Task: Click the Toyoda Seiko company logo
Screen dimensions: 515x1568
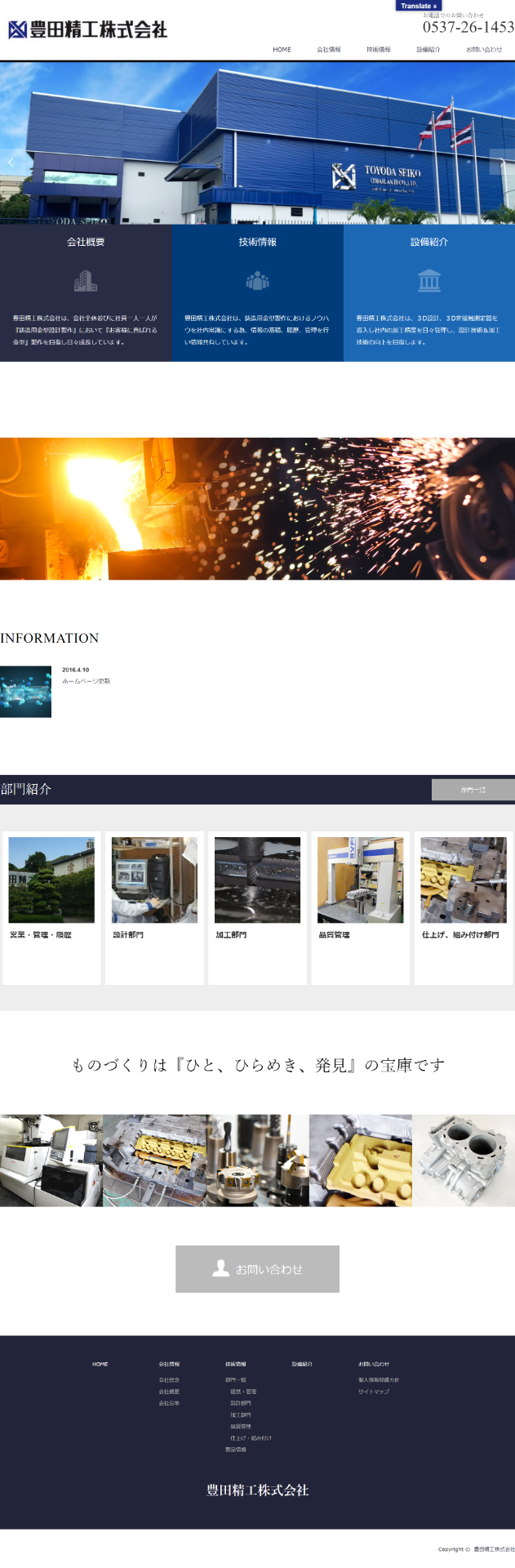Action: coord(87,30)
